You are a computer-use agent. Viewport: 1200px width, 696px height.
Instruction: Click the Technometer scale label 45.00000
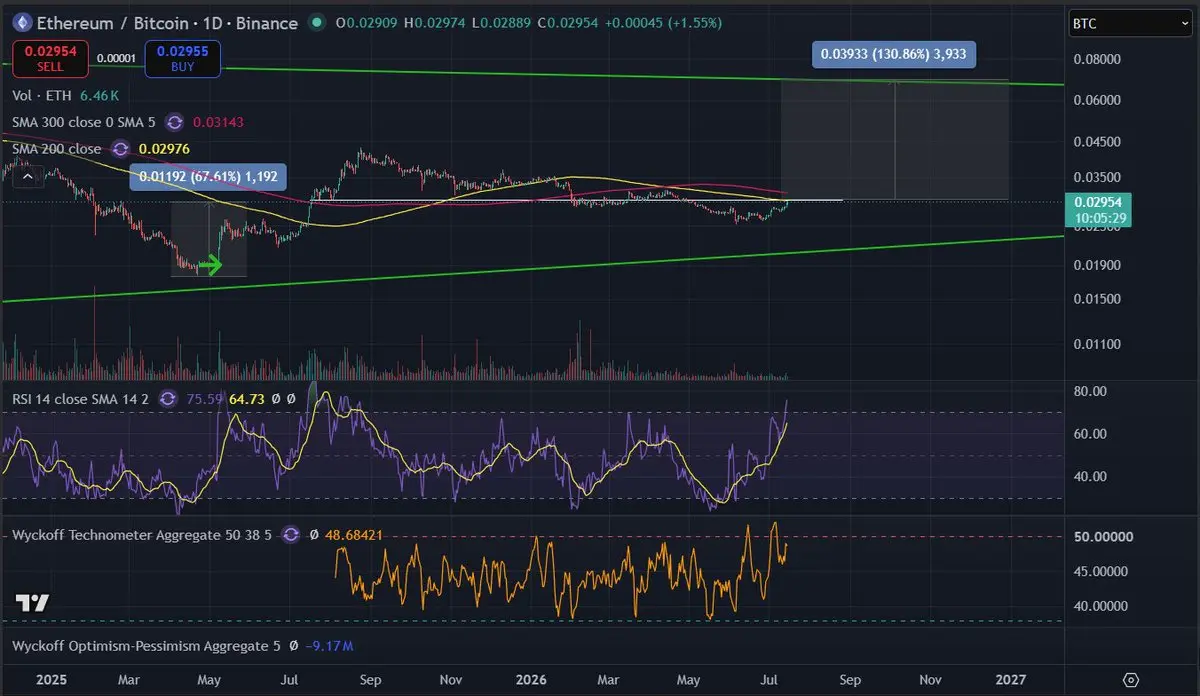pyautogui.click(x=1103, y=572)
